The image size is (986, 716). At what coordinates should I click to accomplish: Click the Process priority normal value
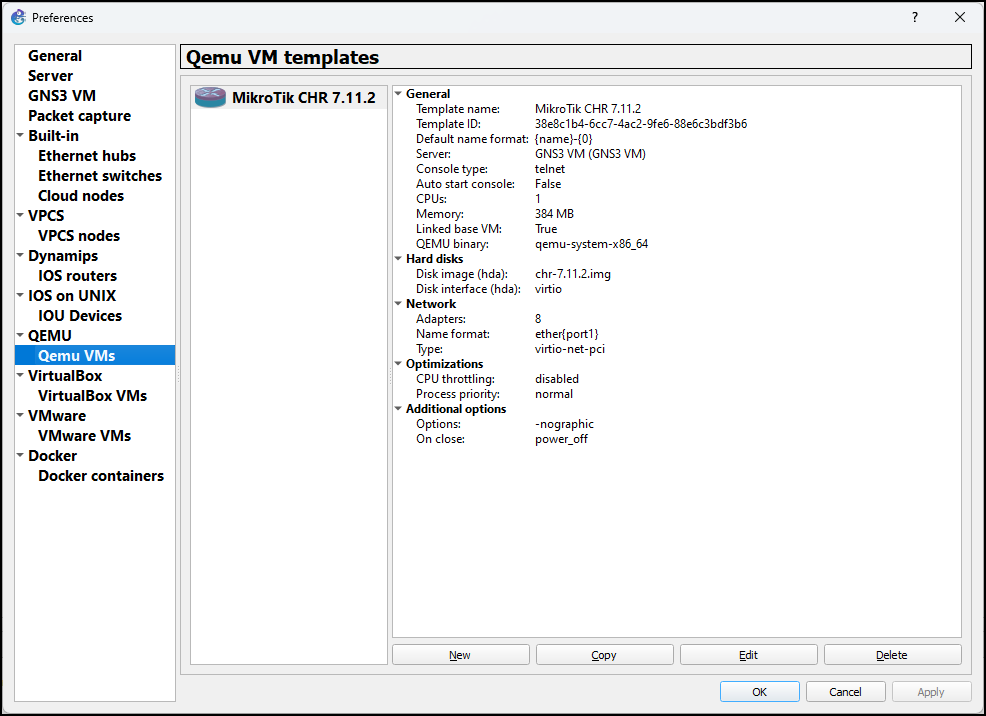(x=553, y=394)
